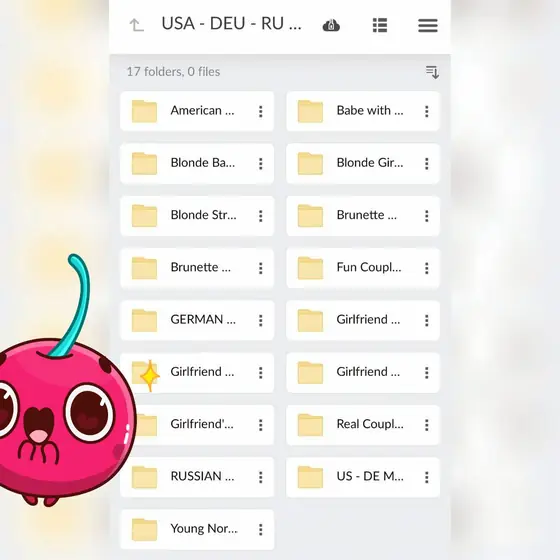Screen dimensions: 560x560
Task: Open the Fun Coupl... folder
Action: tap(363, 268)
